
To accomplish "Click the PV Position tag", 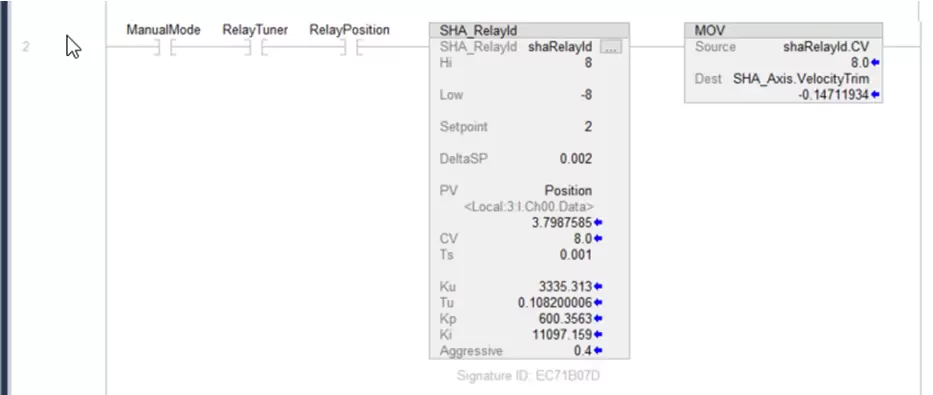I will [568, 191].
